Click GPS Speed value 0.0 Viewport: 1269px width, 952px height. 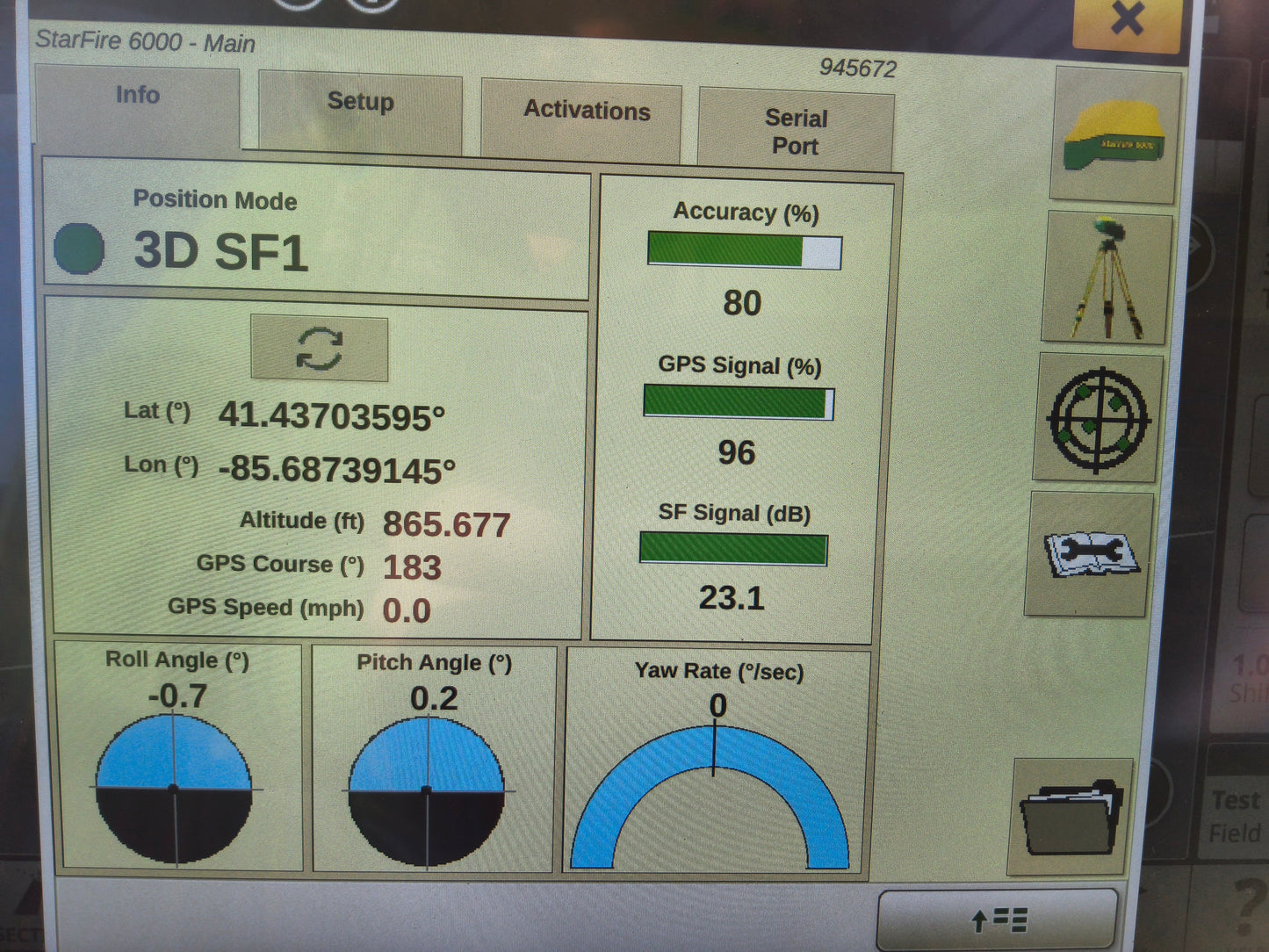[407, 610]
